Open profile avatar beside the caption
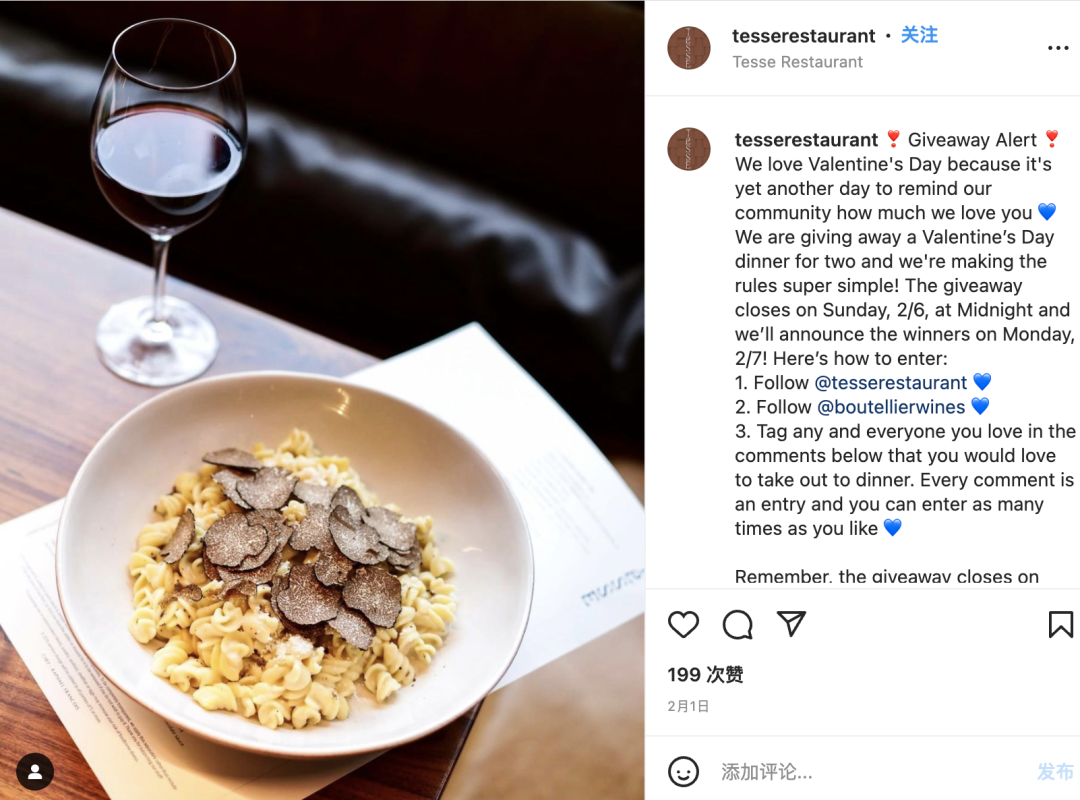Screen dimensions: 1080x800 click(689, 149)
